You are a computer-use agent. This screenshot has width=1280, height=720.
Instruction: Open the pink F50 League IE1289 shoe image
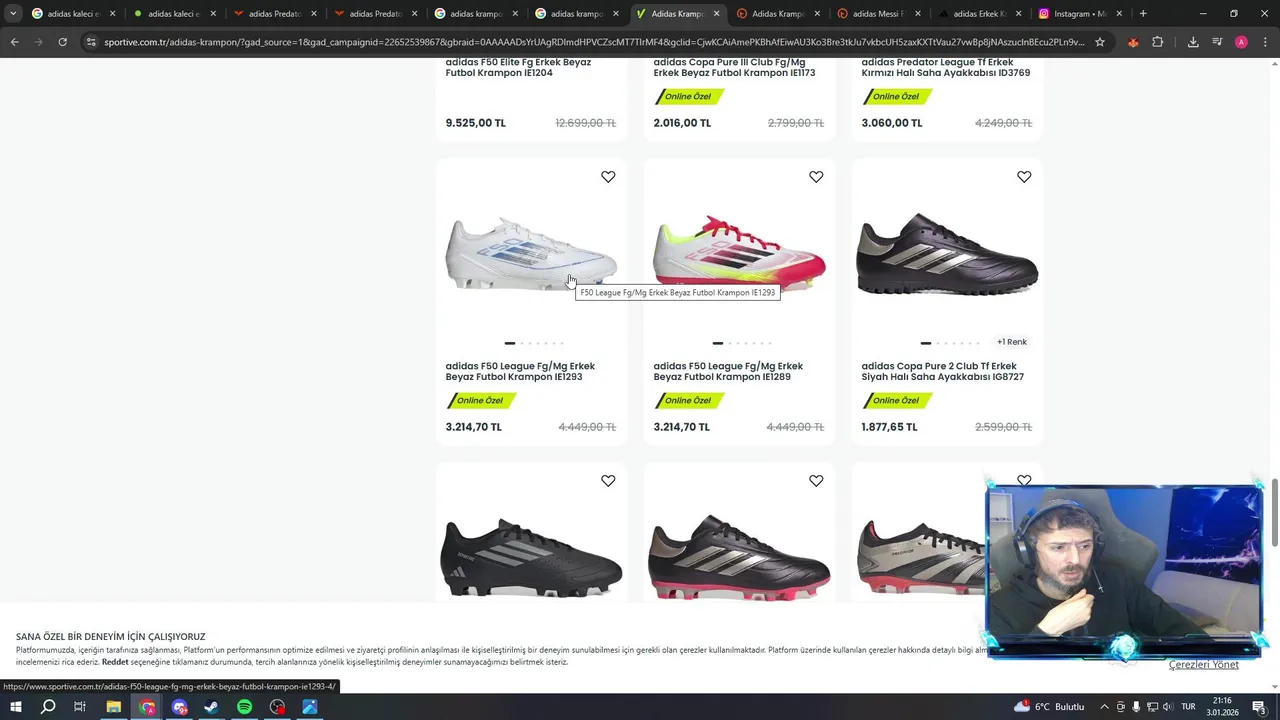click(x=739, y=254)
